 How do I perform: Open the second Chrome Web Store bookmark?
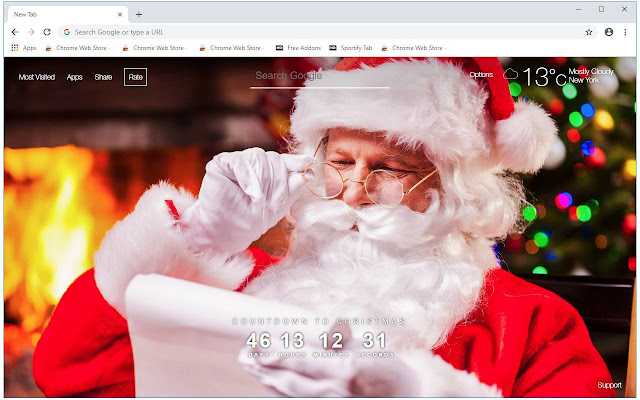coord(155,48)
